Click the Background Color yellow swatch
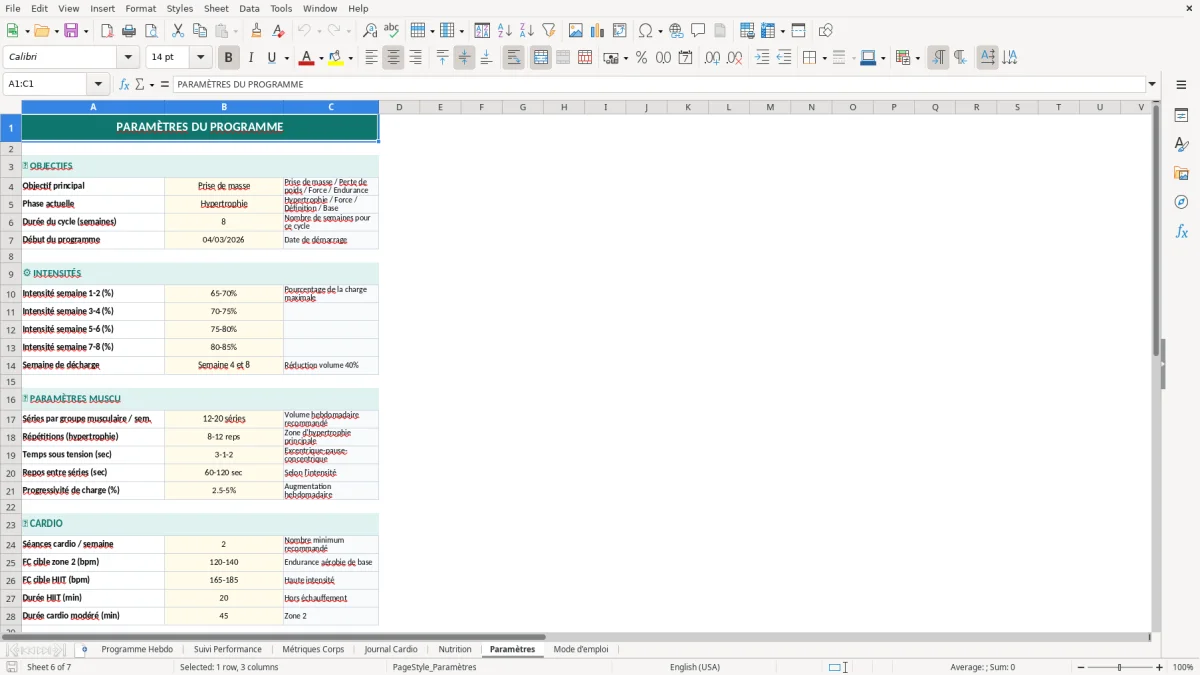Screen dimensions: 1200x675 [335, 58]
